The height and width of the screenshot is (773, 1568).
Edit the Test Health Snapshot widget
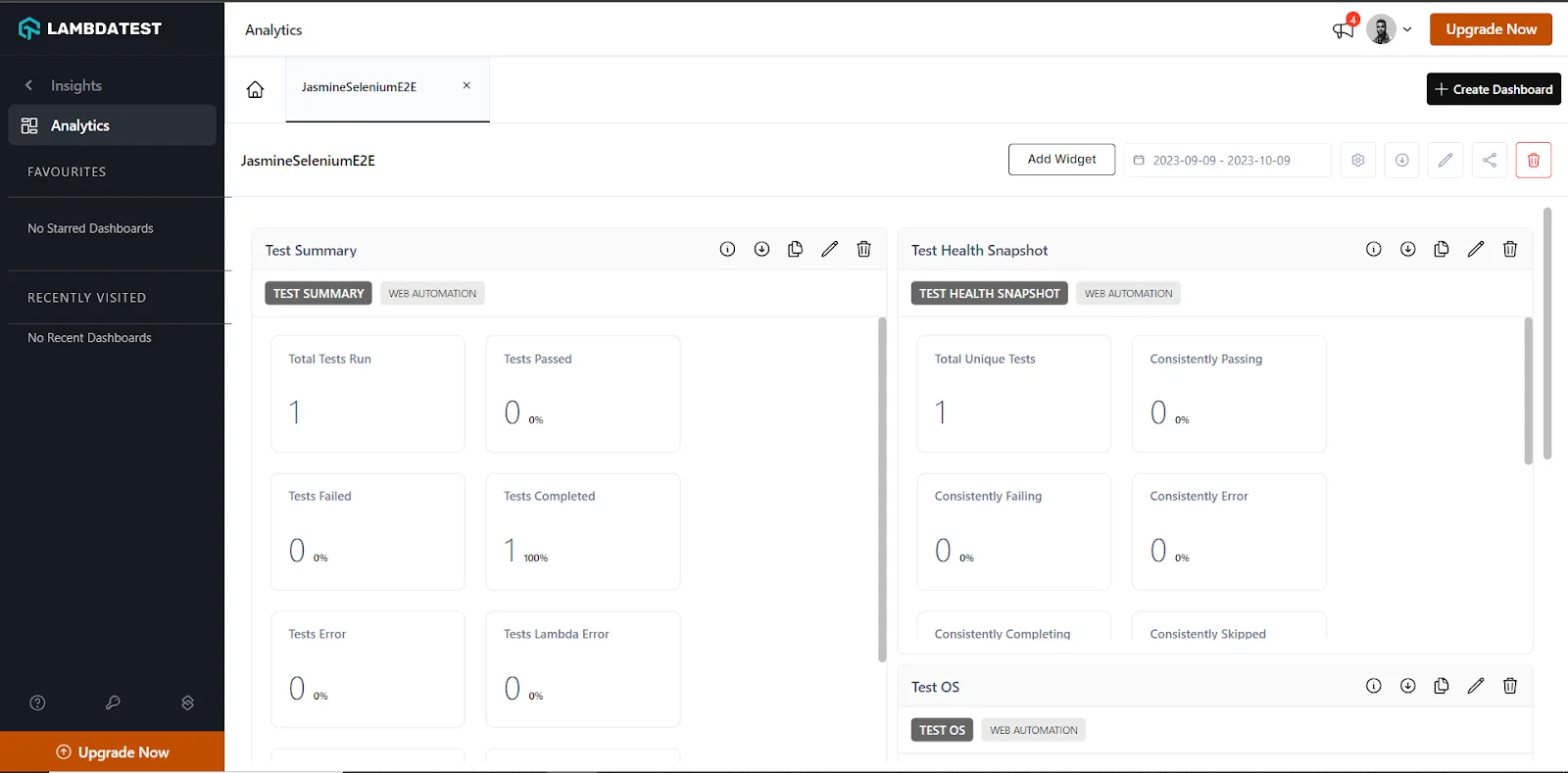pyautogui.click(x=1476, y=249)
